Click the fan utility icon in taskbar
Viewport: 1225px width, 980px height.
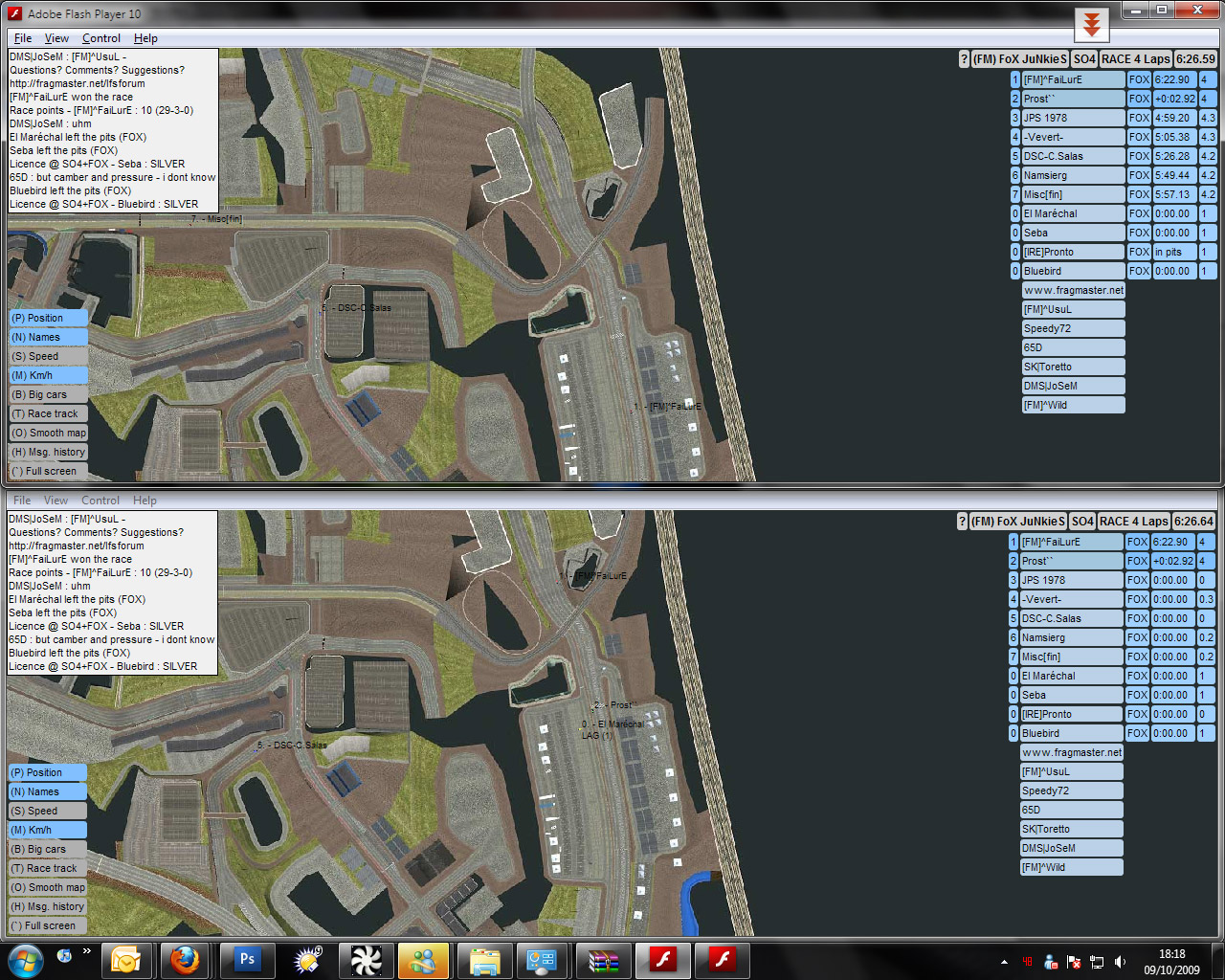(366, 960)
